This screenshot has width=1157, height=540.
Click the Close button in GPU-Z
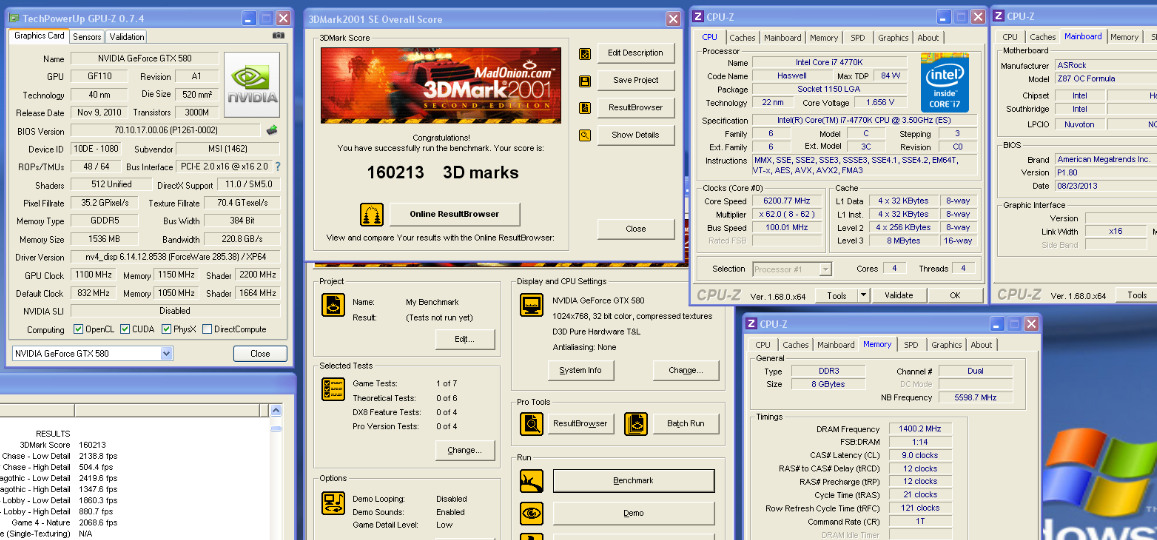click(x=260, y=353)
